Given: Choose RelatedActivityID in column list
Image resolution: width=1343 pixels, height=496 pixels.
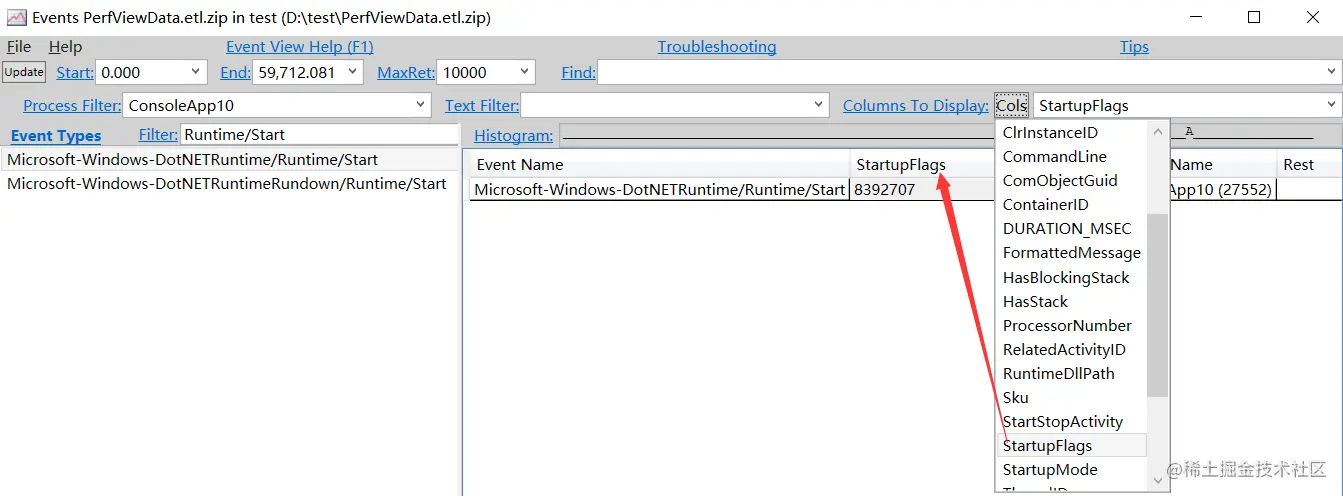Looking at the screenshot, I should click(1071, 350).
